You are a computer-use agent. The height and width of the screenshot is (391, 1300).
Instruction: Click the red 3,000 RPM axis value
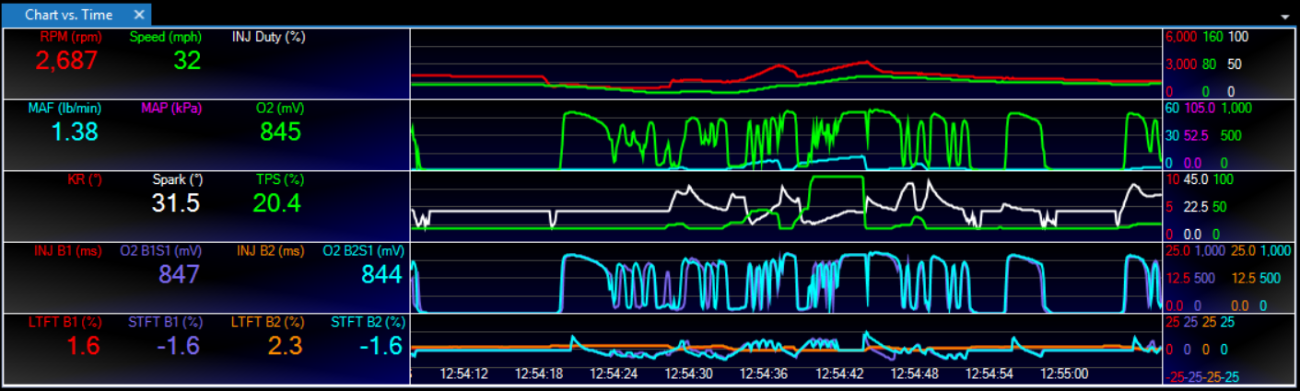(1181, 64)
